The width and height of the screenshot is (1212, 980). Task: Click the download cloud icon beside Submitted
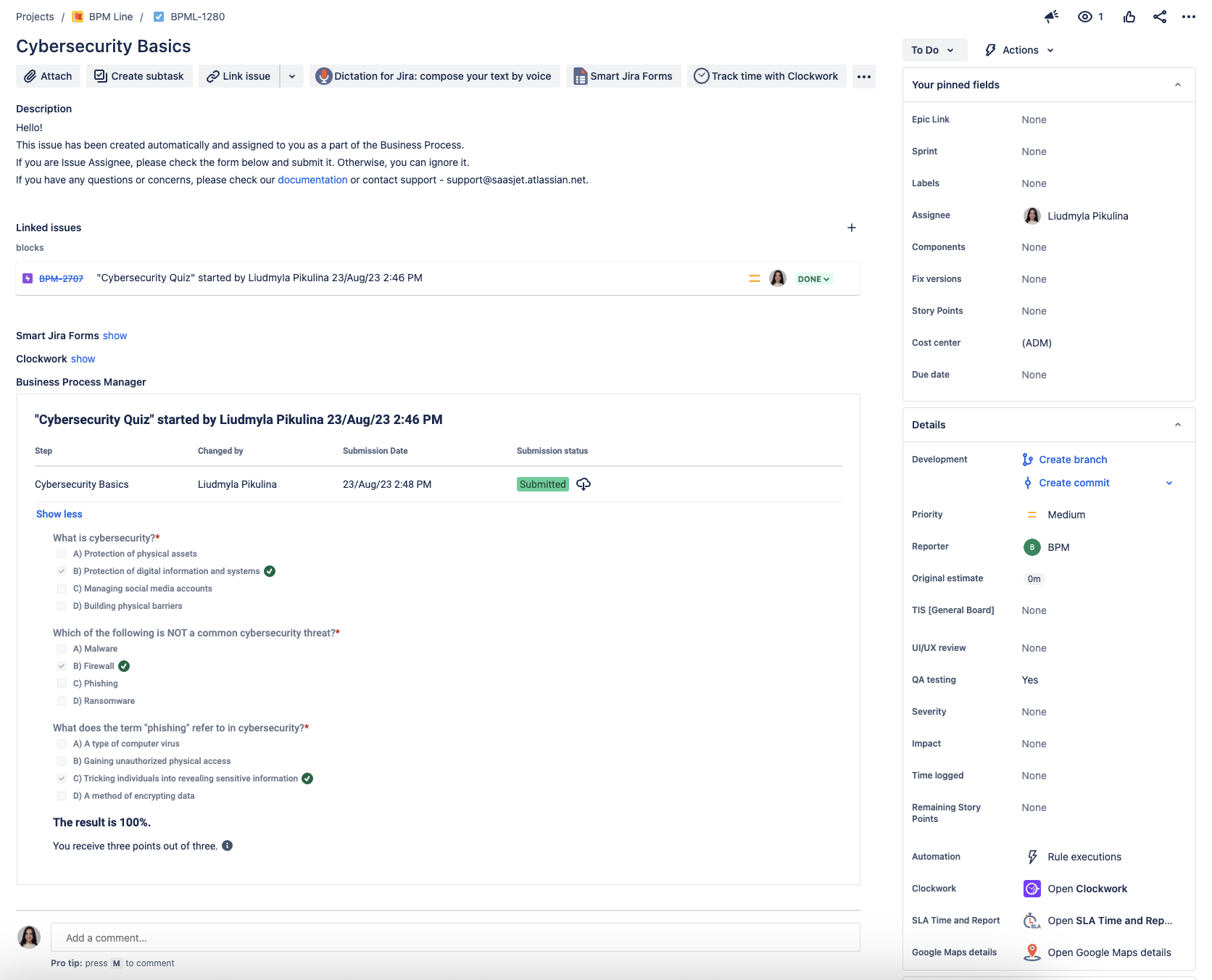[584, 484]
